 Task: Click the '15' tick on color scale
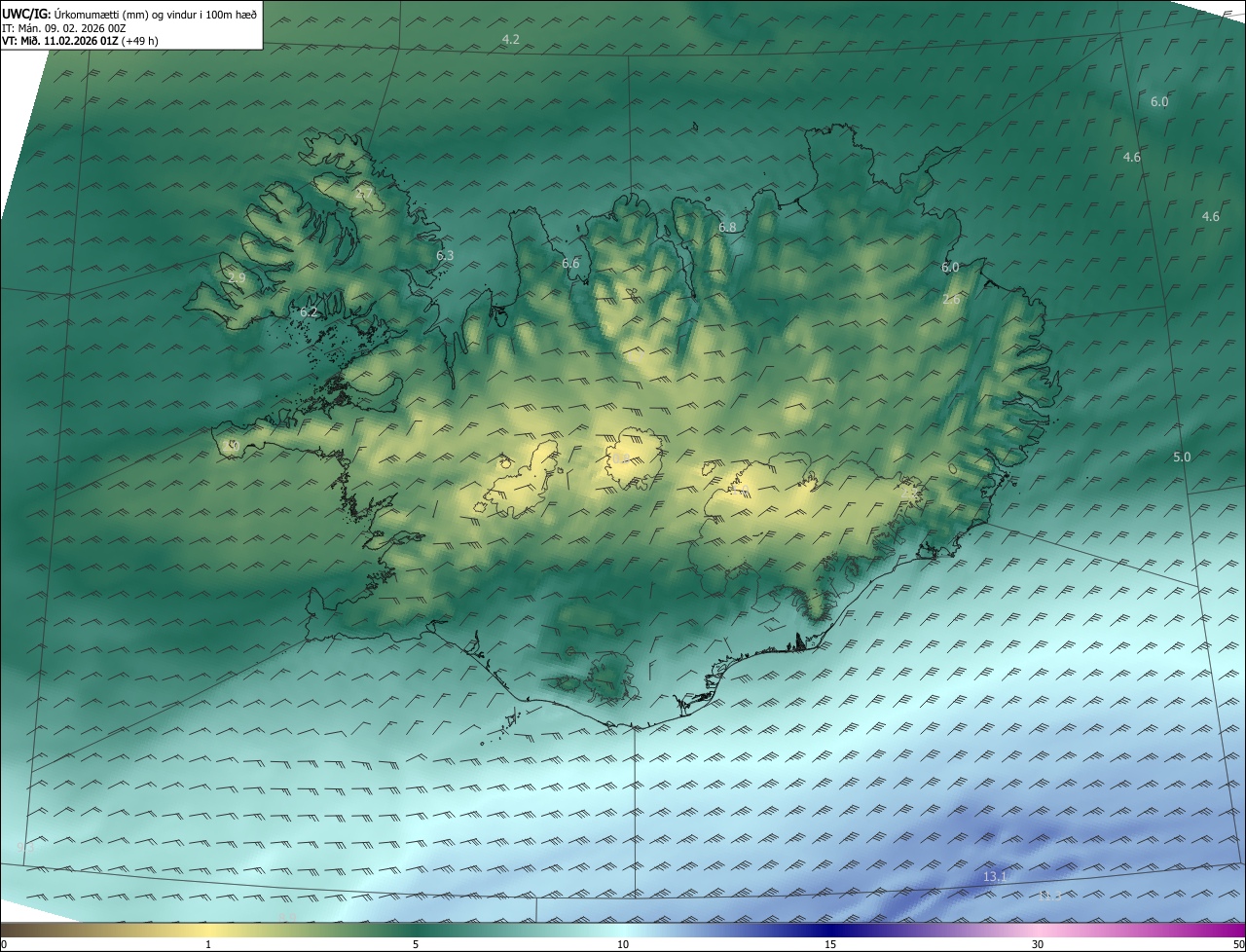[830, 944]
